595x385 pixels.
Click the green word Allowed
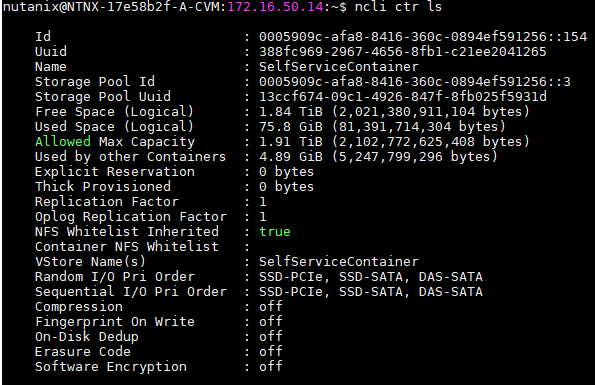[x=63, y=141]
